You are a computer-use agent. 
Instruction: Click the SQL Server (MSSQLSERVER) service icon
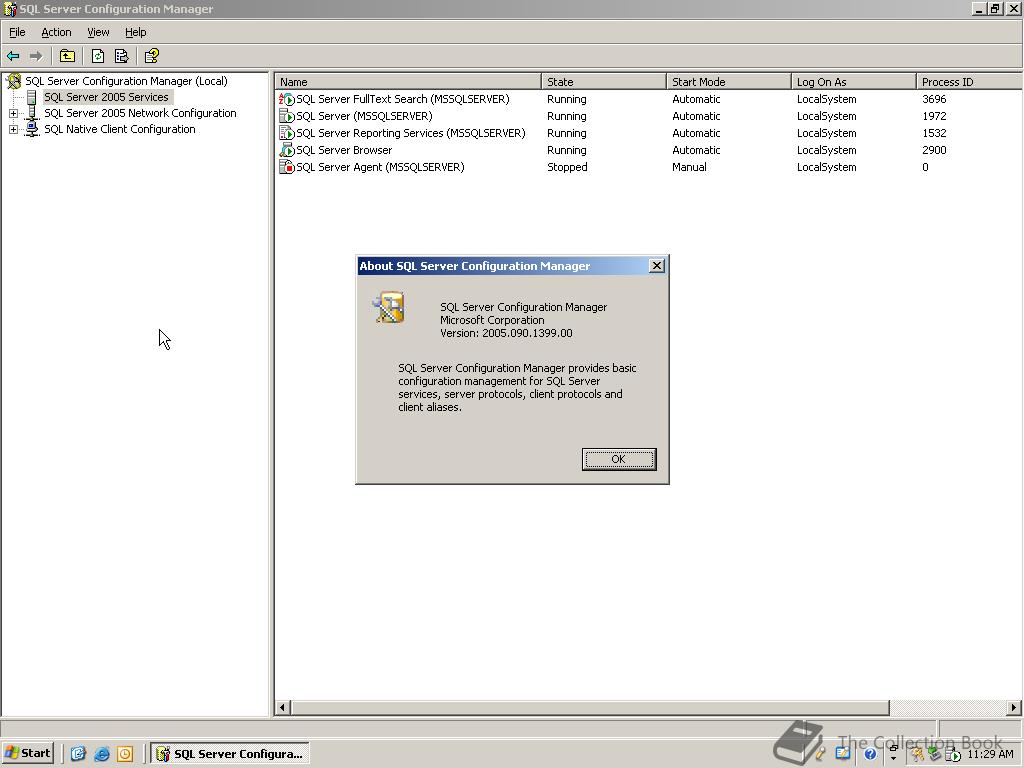coord(287,116)
